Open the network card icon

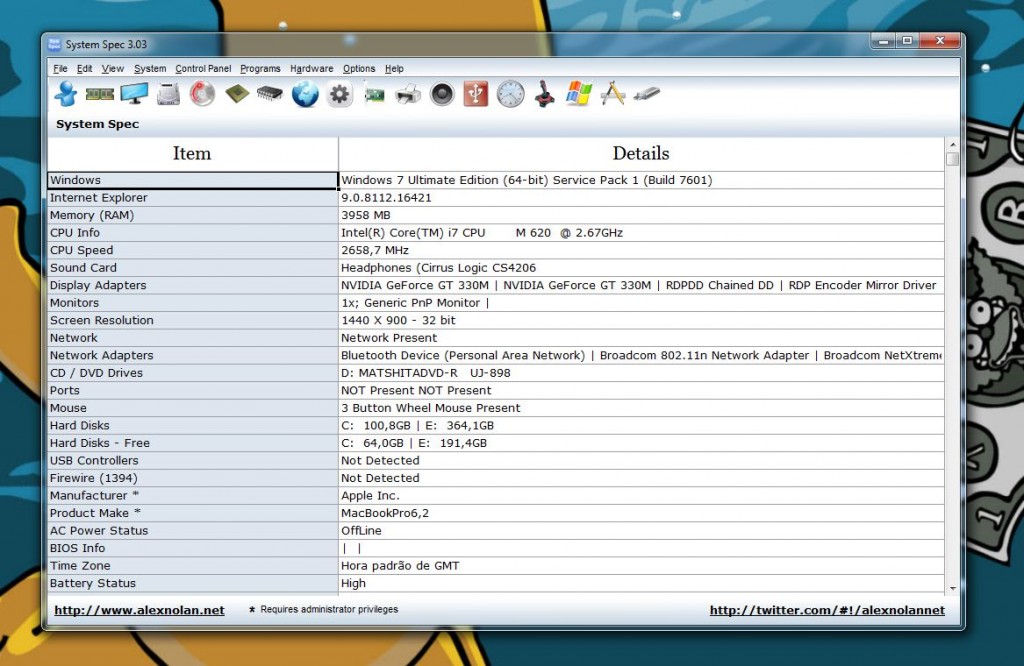point(374,95)
